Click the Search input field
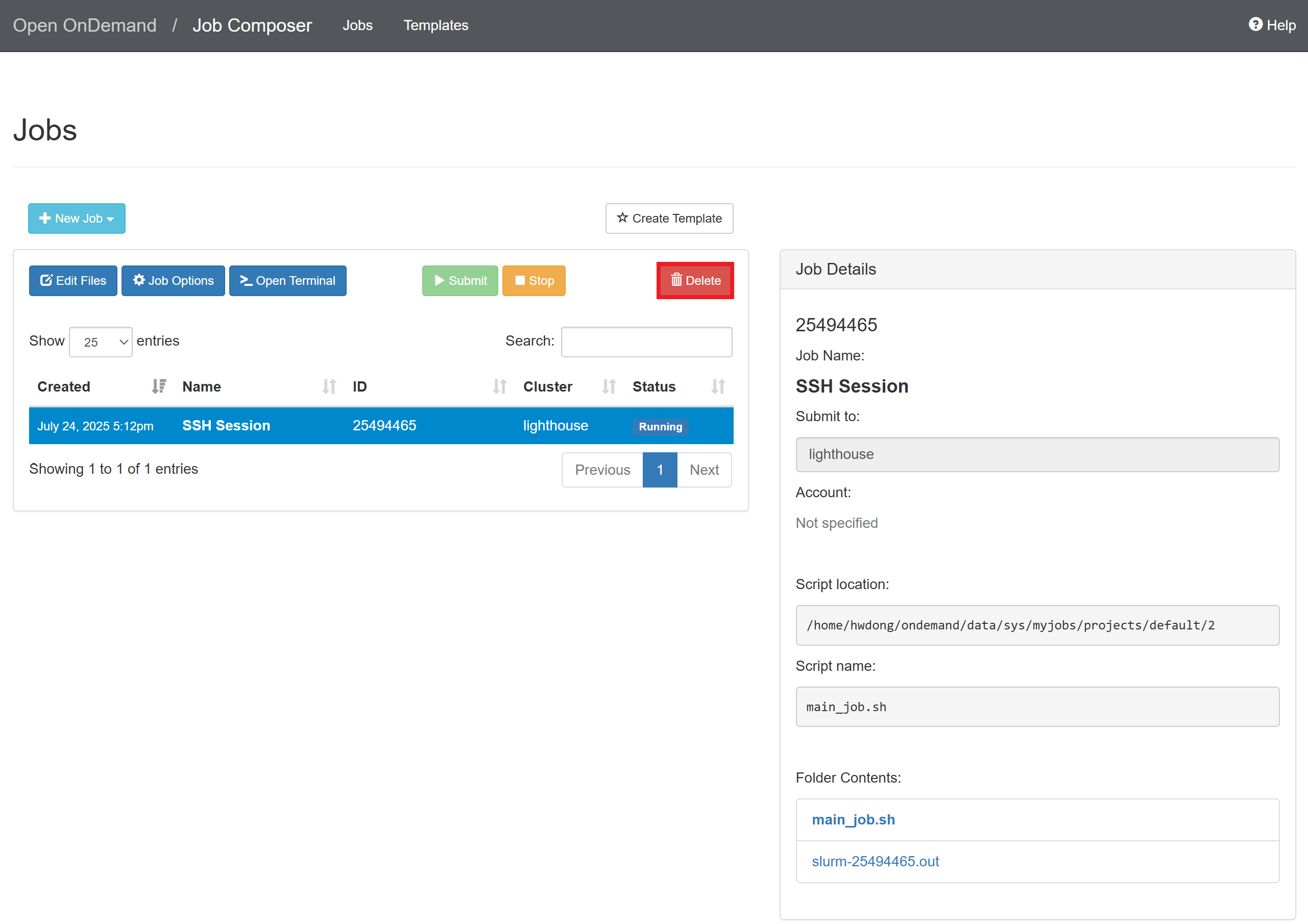The image size is (1308, 924). click(646, 342)
